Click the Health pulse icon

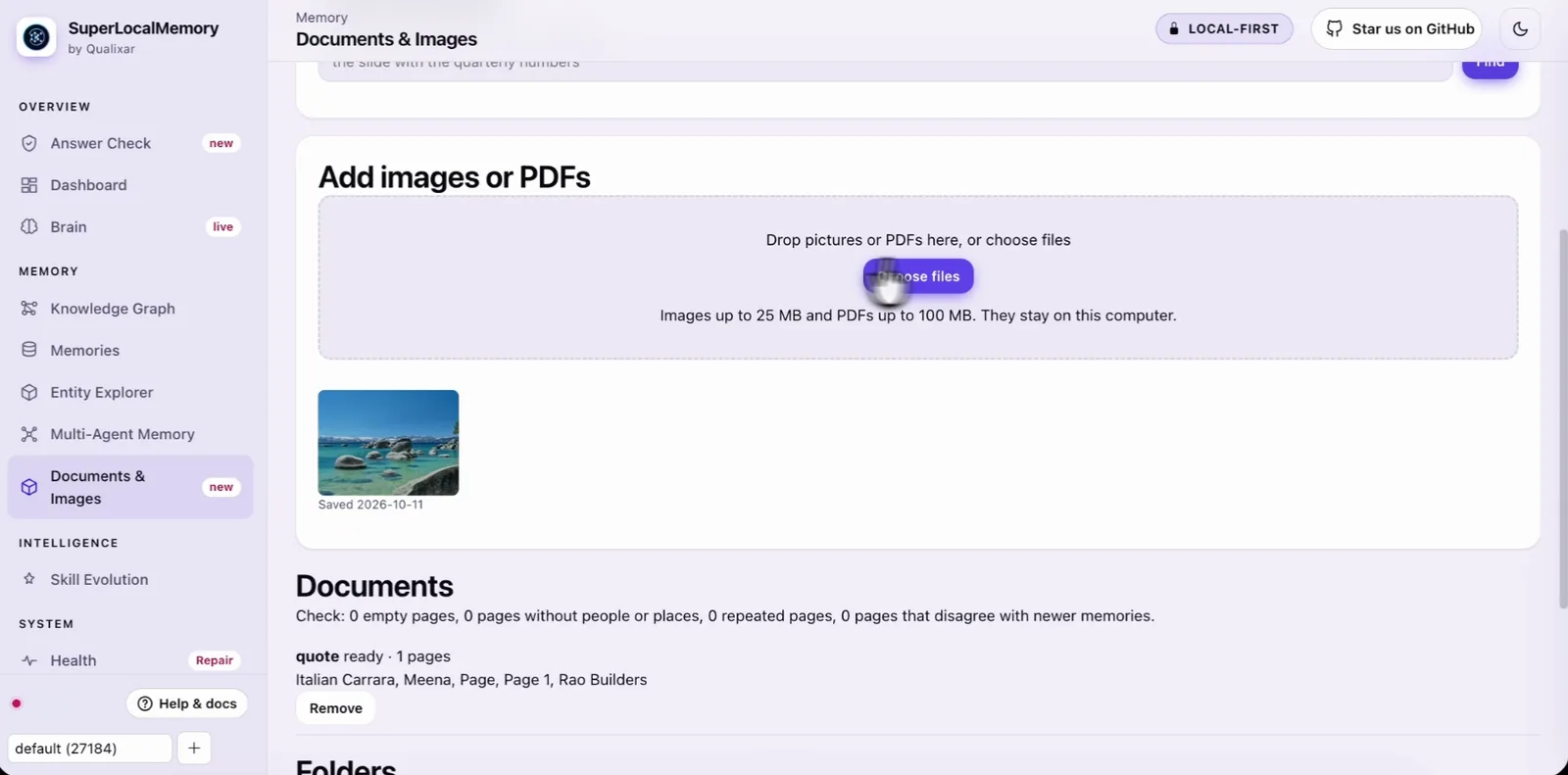point(29,660)
